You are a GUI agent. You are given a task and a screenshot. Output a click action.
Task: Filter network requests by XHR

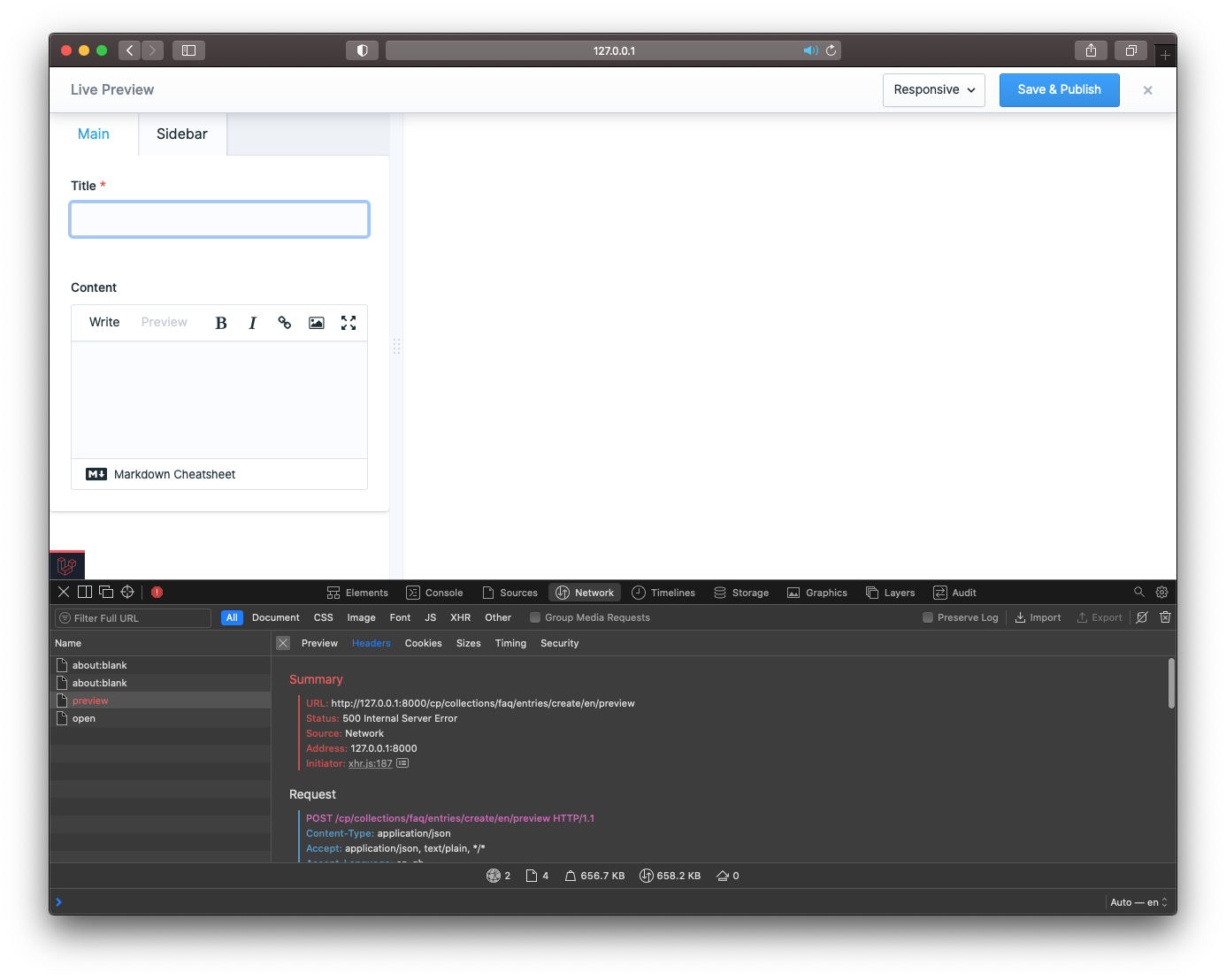click(460, 617)
